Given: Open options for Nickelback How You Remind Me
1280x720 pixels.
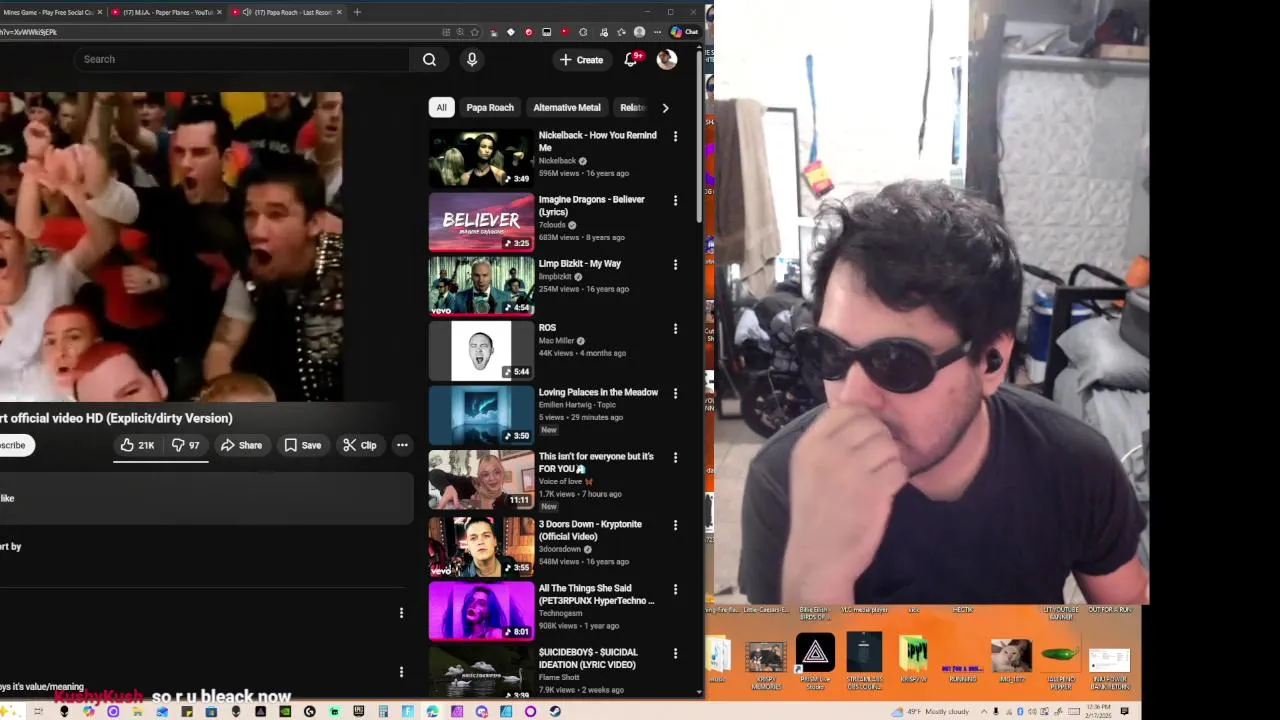Looking at the screenshot, I should coord(675,136).
